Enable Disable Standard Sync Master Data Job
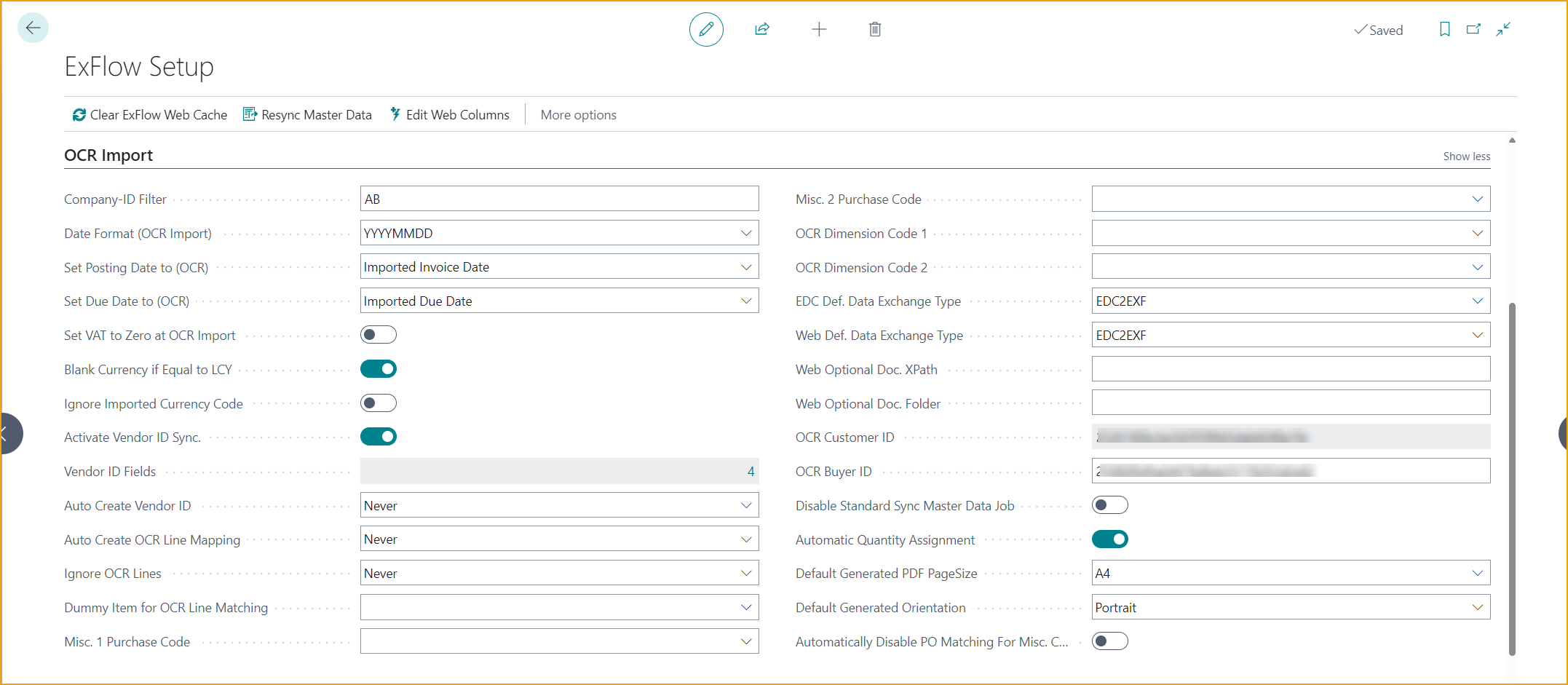 (x=1110, y=505)
